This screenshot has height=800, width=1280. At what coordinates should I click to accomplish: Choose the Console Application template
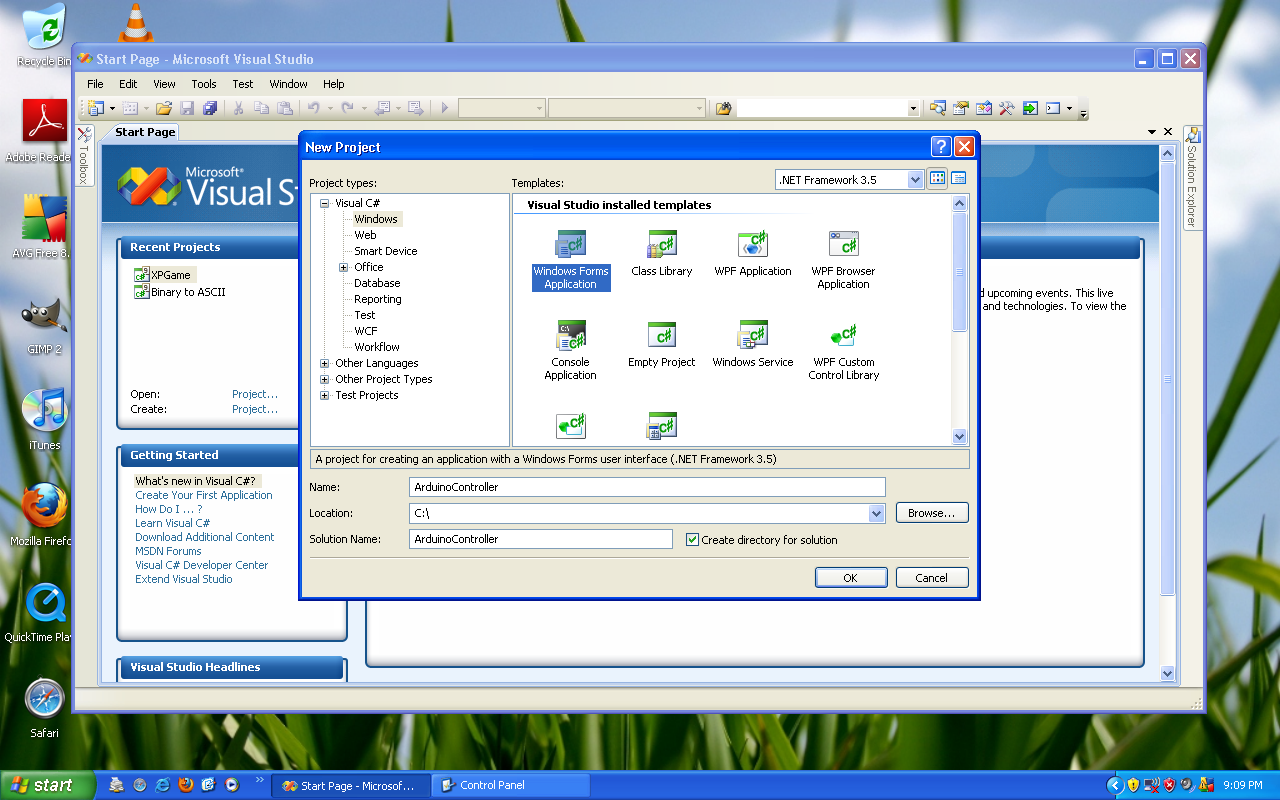tap(571, 351)
